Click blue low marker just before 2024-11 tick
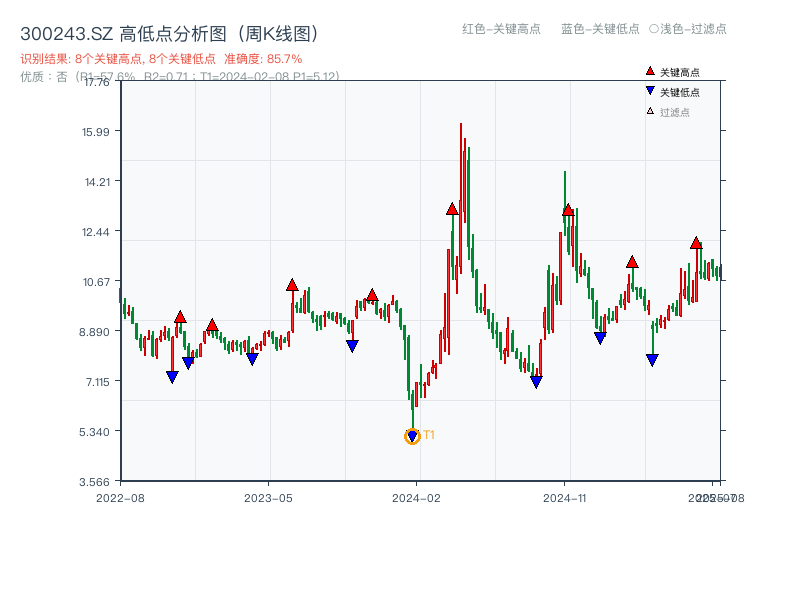Image resolution: width=800 pixels, height=600 pixels. click(x=536, y=382)
